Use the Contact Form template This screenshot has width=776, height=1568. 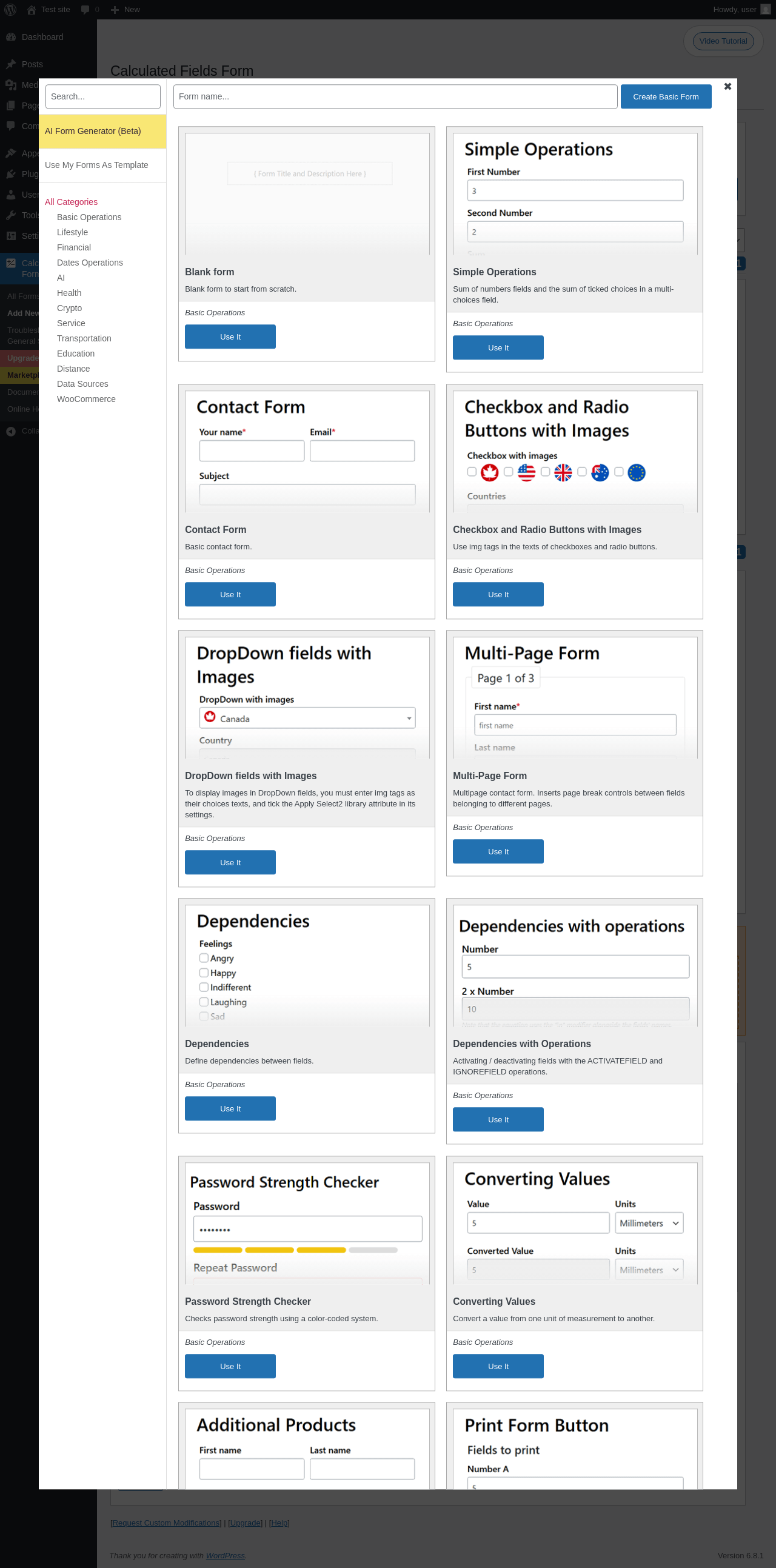230,595
